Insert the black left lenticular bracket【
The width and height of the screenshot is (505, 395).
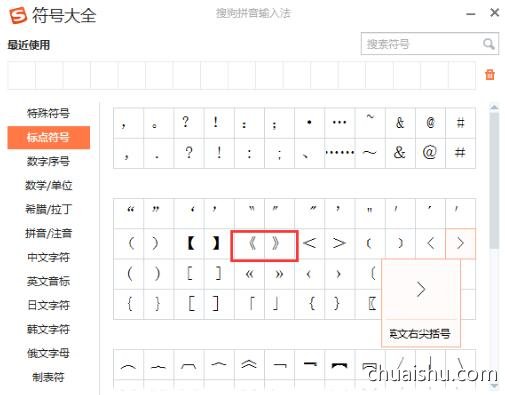click(x=189, y=244)
